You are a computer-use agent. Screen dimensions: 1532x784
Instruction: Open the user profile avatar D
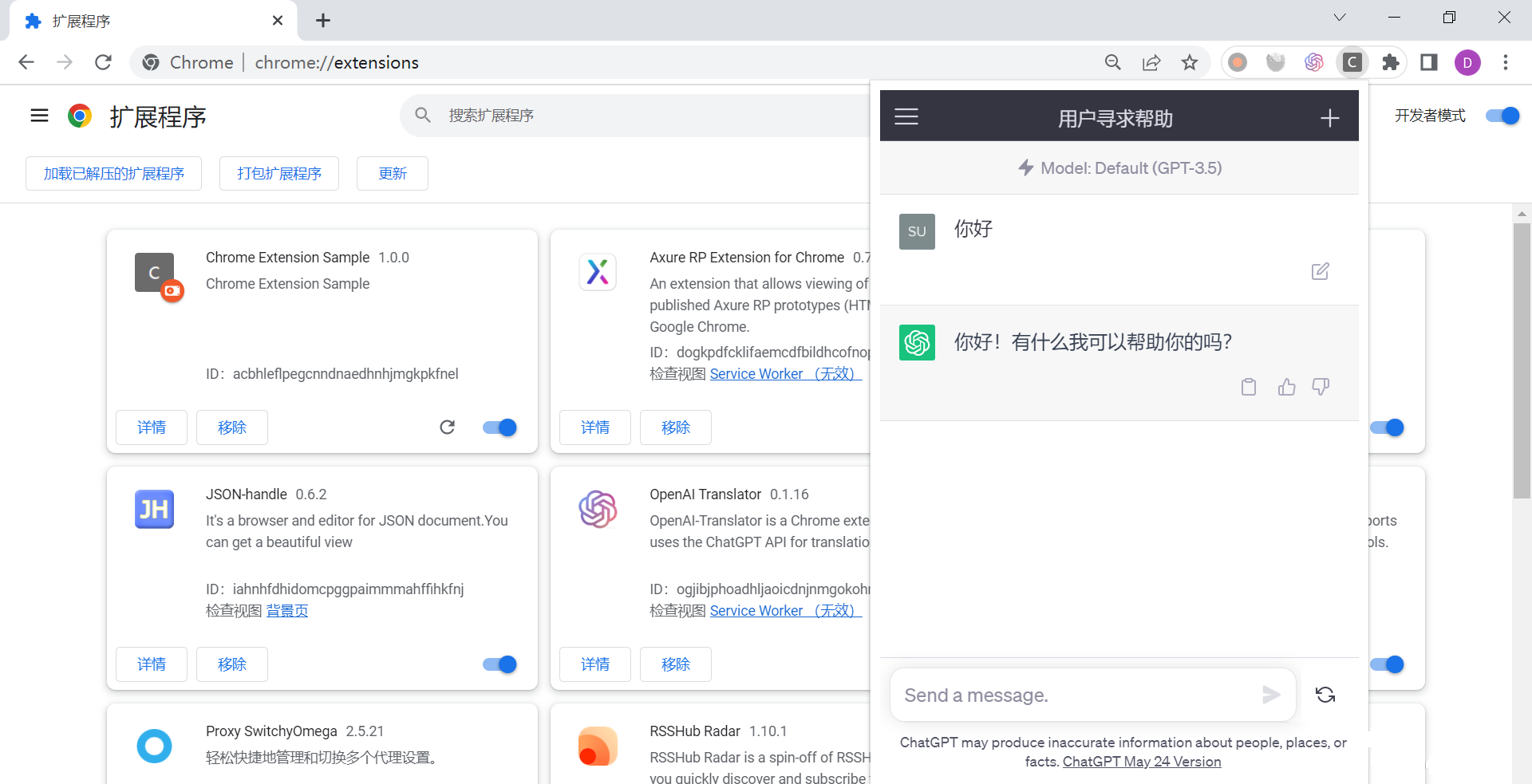(x=1467, y=62)
